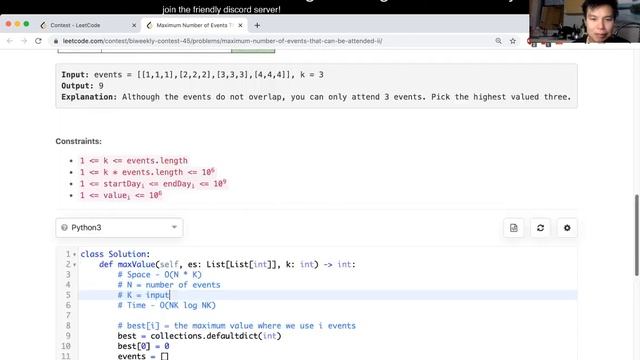The image size is (640, 360).
Task: Click the '# best[i] = the maximum value' comment
Action: coord(237,326)
